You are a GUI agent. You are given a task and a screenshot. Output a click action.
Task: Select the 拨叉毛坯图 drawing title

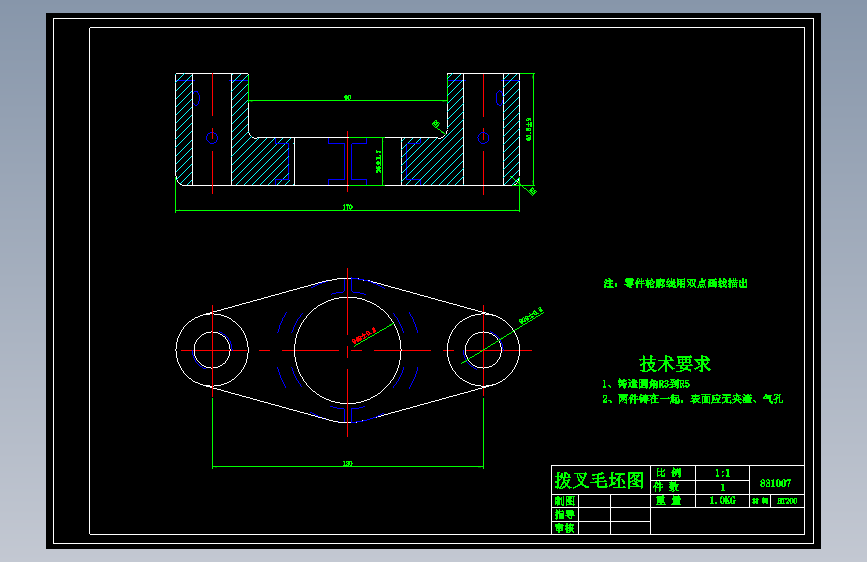tap(599, 480)
